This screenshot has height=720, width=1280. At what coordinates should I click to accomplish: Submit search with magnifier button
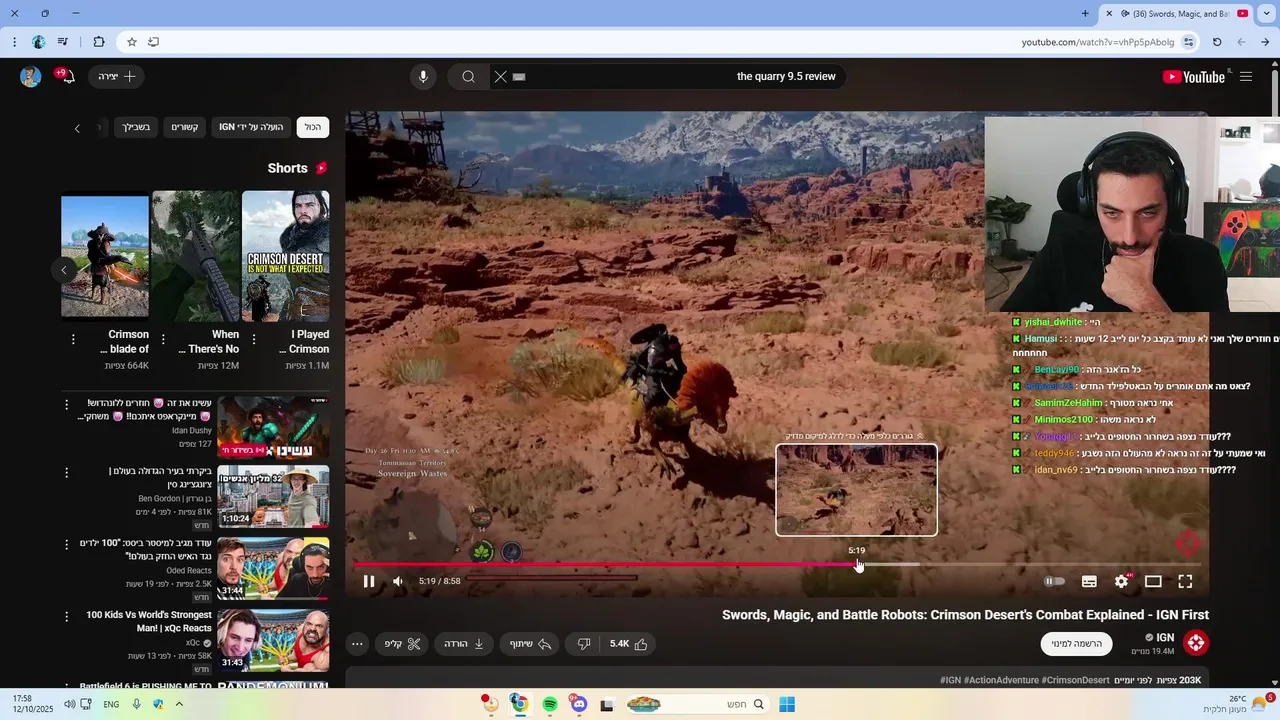pyautogui.click(x=468, y=77)
